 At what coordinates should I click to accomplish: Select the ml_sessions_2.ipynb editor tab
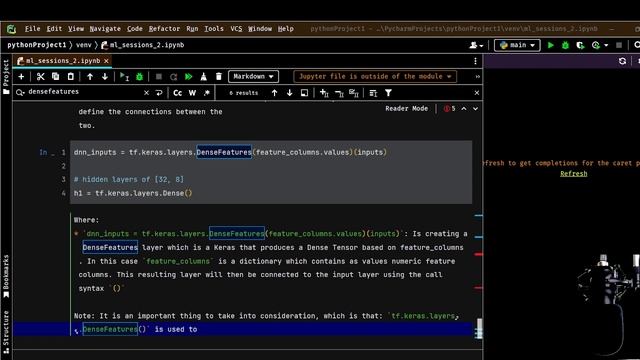(x=62, y=61)
